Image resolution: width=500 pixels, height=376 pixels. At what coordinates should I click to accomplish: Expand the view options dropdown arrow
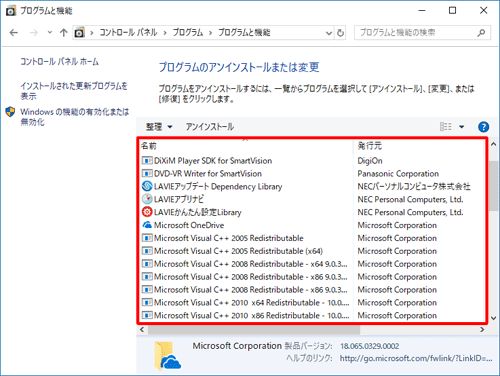(x=462, y=127)
